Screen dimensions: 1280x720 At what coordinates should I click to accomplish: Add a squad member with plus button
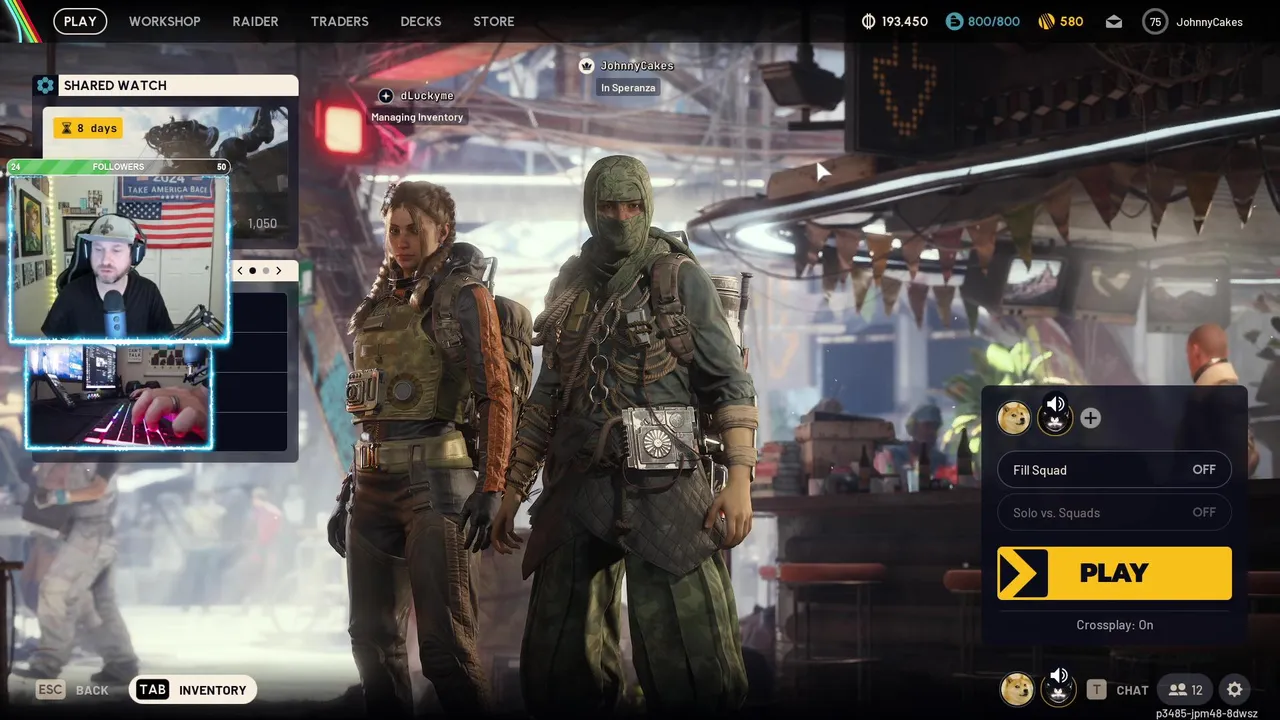pos(1090,418)
